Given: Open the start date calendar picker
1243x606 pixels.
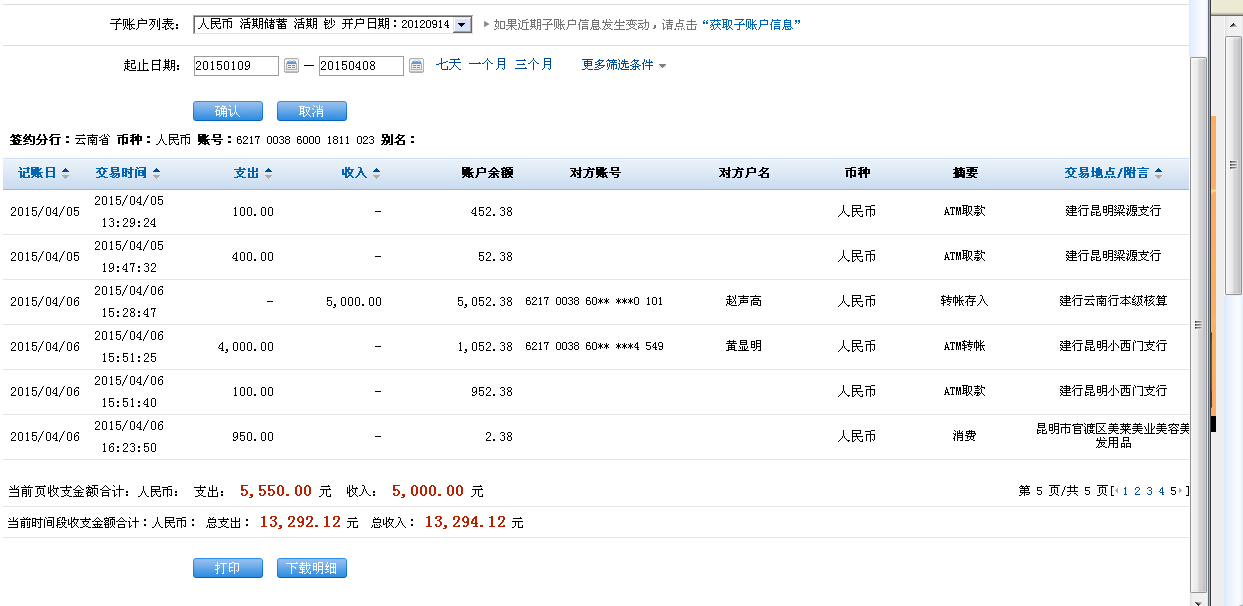Looking at the screenshot, I should (291, 66).
